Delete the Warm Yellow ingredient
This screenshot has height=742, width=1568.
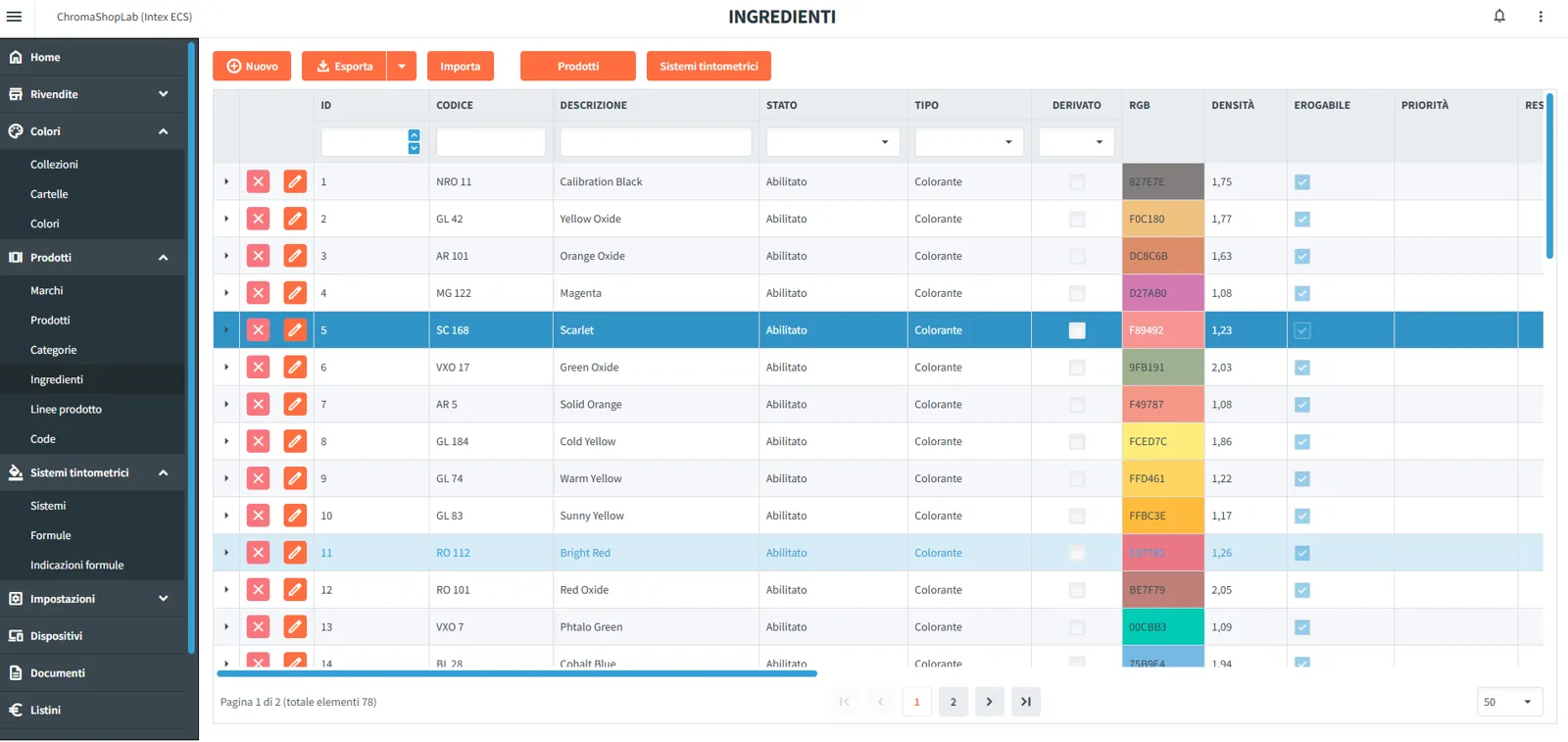click(258, 478)
